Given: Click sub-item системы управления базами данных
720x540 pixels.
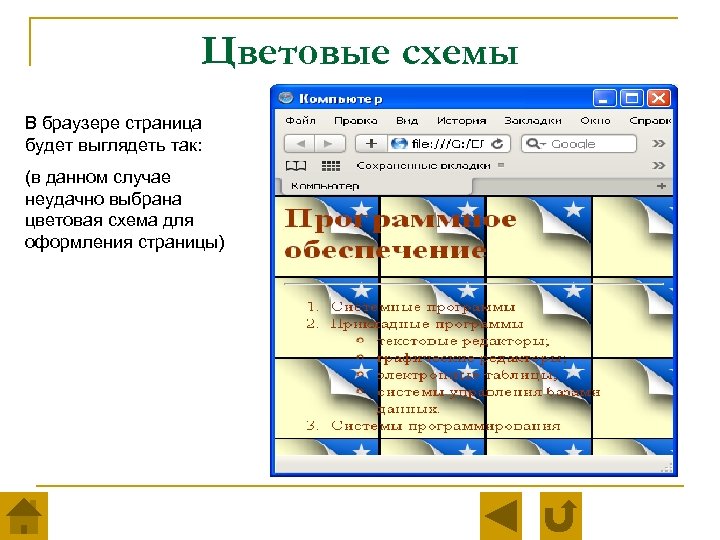Looking at the screenshot, I should coord(489,400).
